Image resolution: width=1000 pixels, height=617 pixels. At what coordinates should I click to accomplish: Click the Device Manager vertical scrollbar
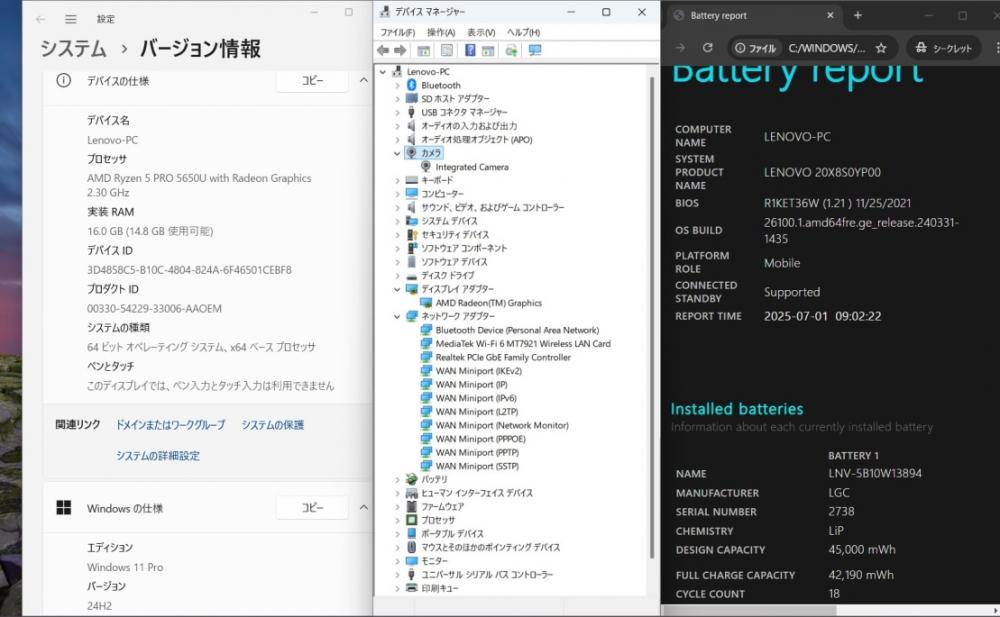[x=652, y=318]
